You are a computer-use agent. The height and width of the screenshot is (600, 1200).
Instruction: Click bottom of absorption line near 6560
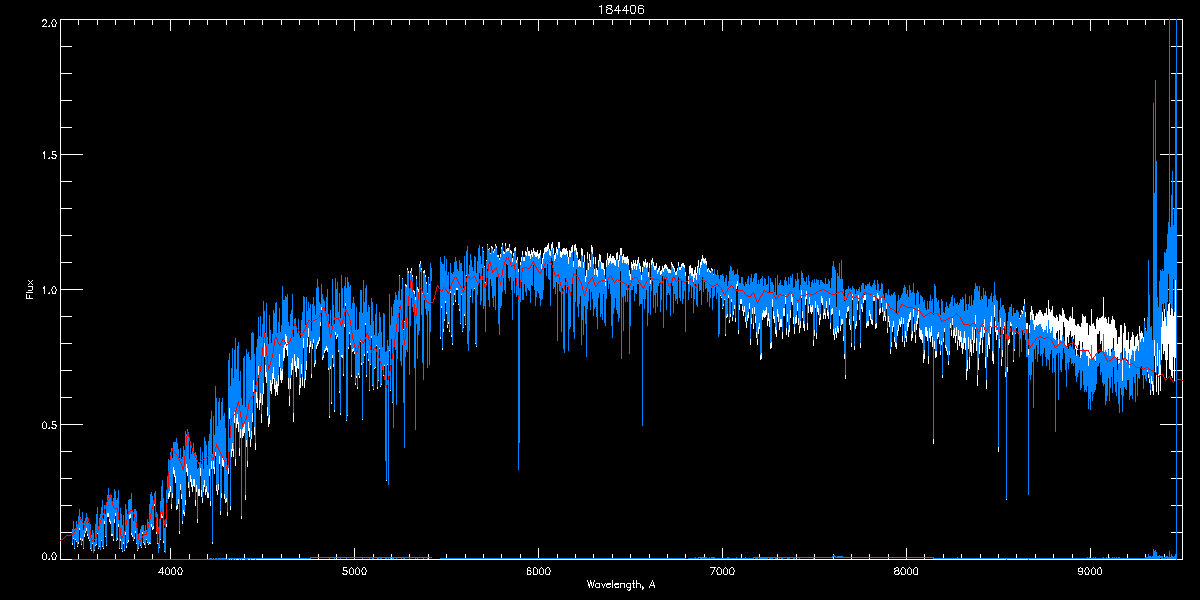642,424
